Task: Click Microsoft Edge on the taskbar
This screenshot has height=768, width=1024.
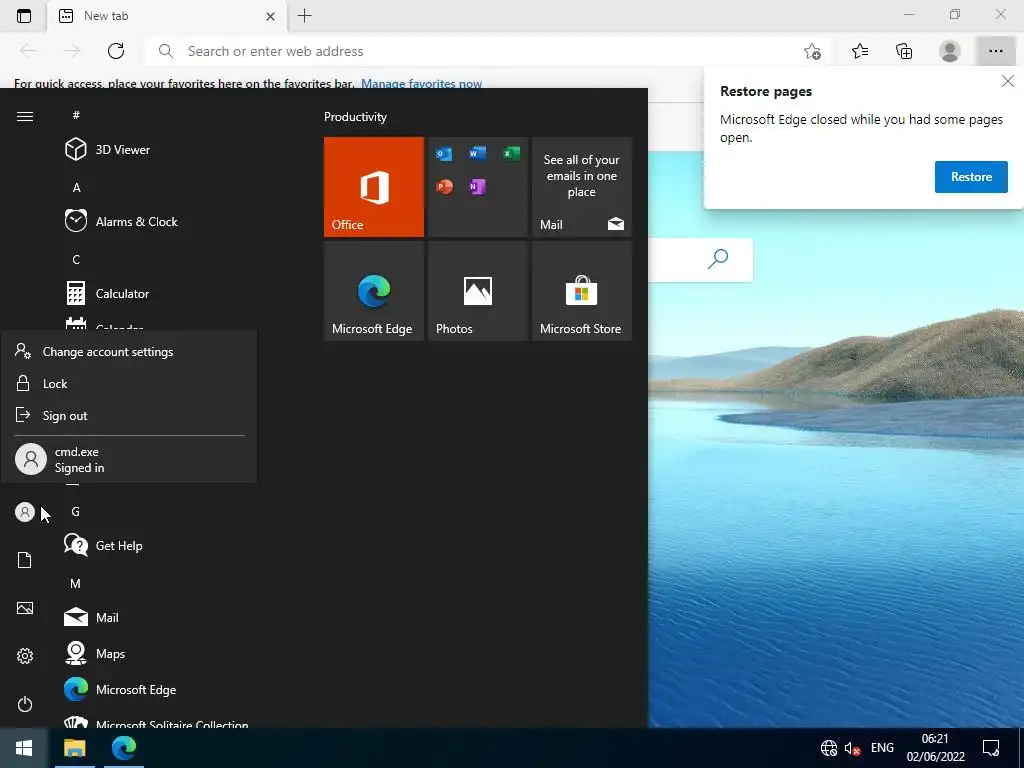Action: coord(123,748)
